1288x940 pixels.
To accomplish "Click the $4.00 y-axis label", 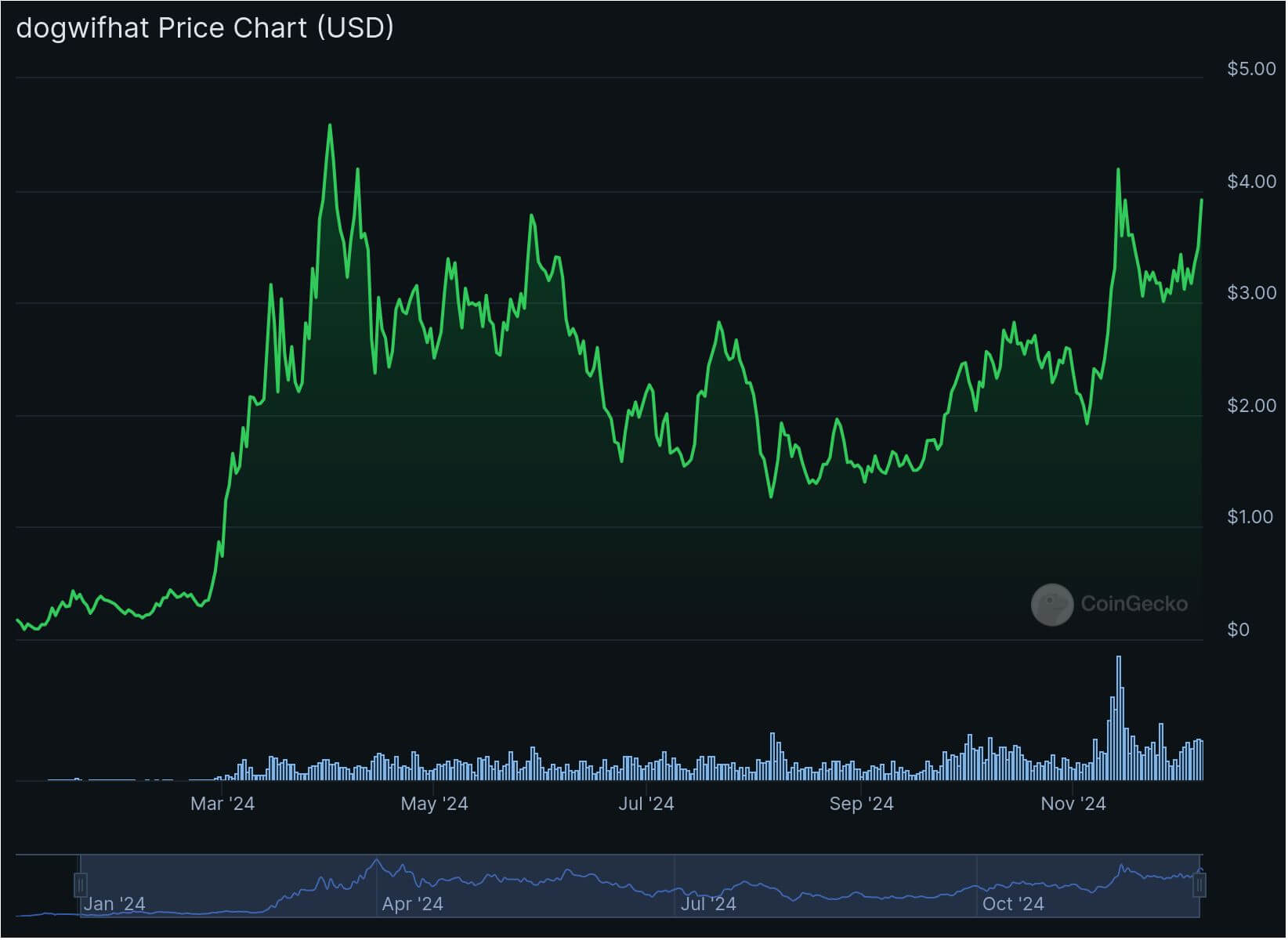I will [x=1252, y=182].
